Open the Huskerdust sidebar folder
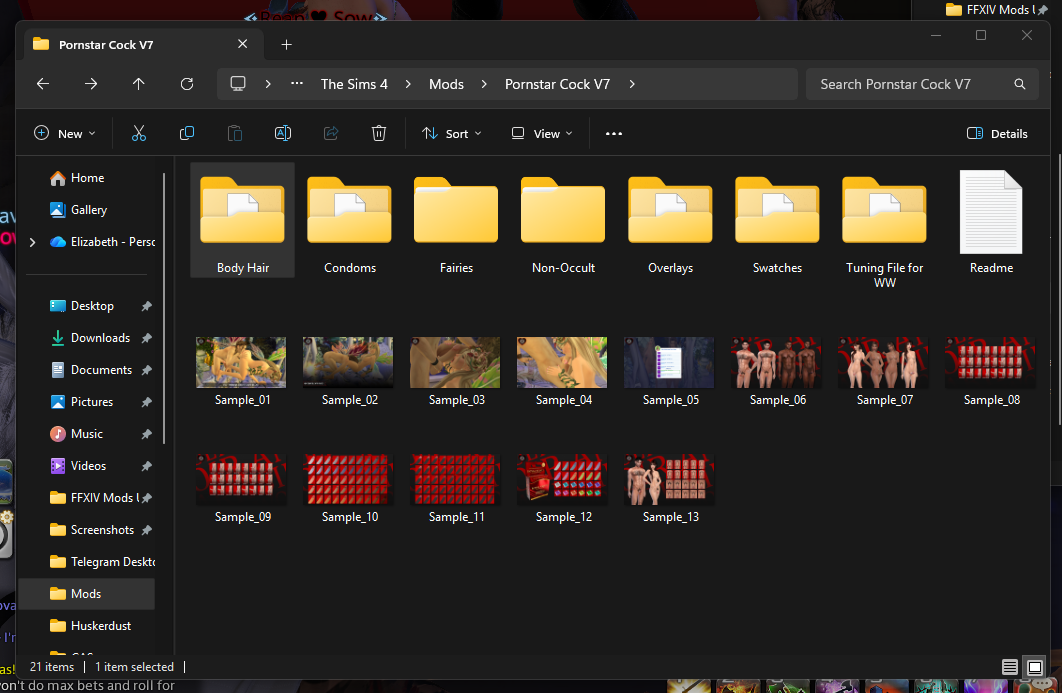The width and height of the screenshot is (1062, 693). (x=92, y=626)
